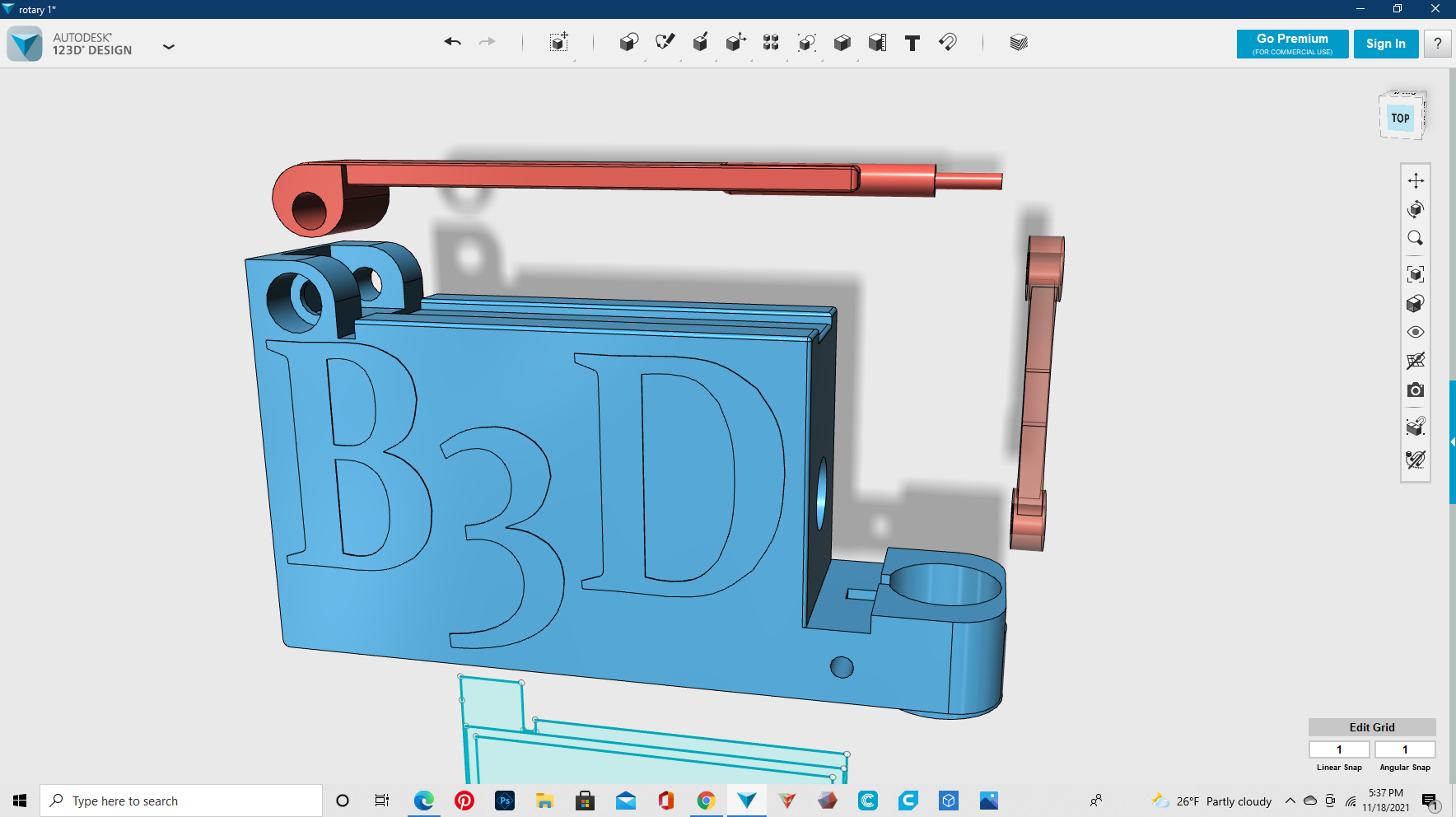Select the Transform tool in the toolbar
The height and width of the screenshot is (817, 1456).
click(559, 43)
